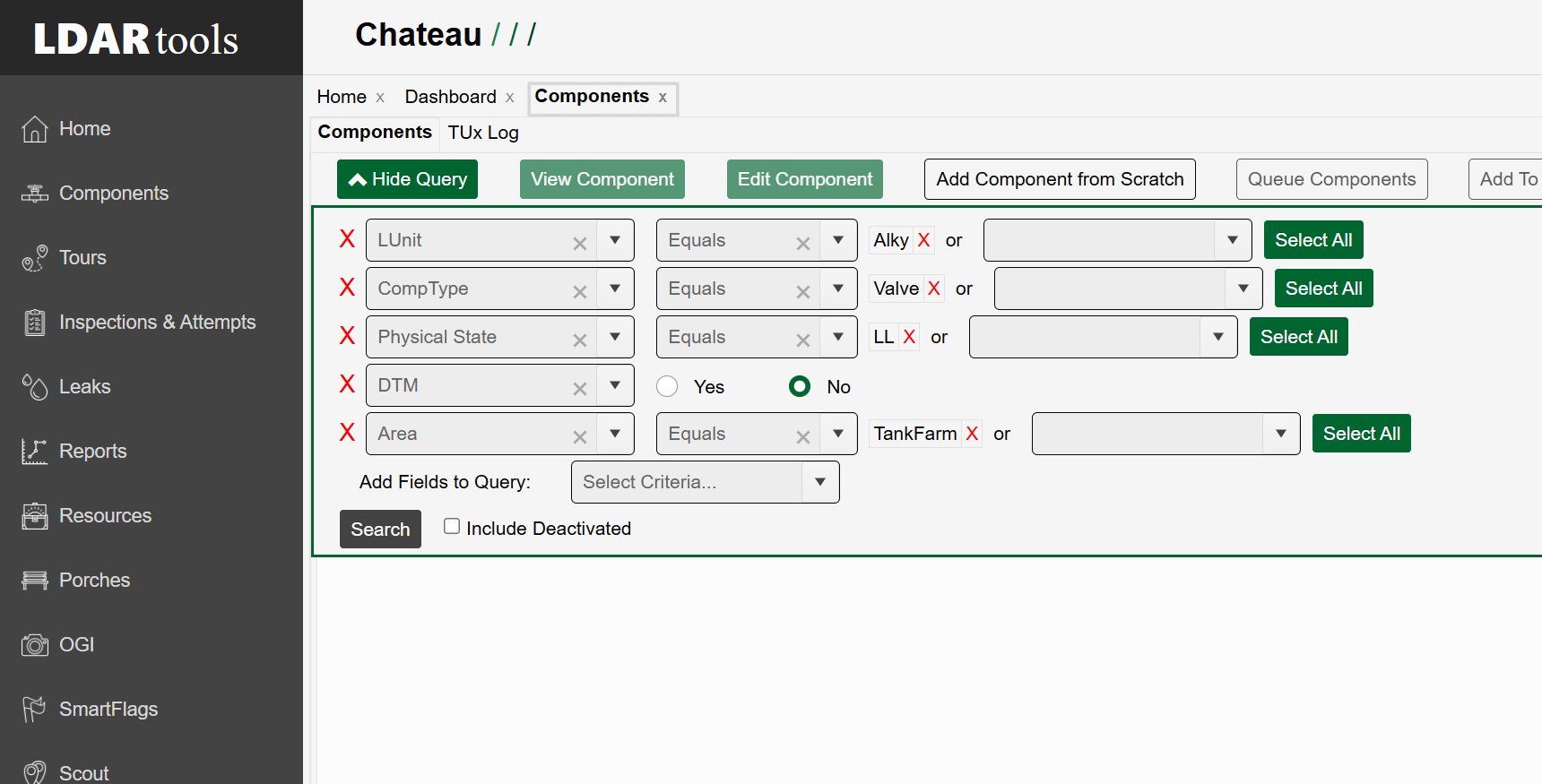Click Add Component from Scratch

pyautogui.click(x=1060, y=179)
